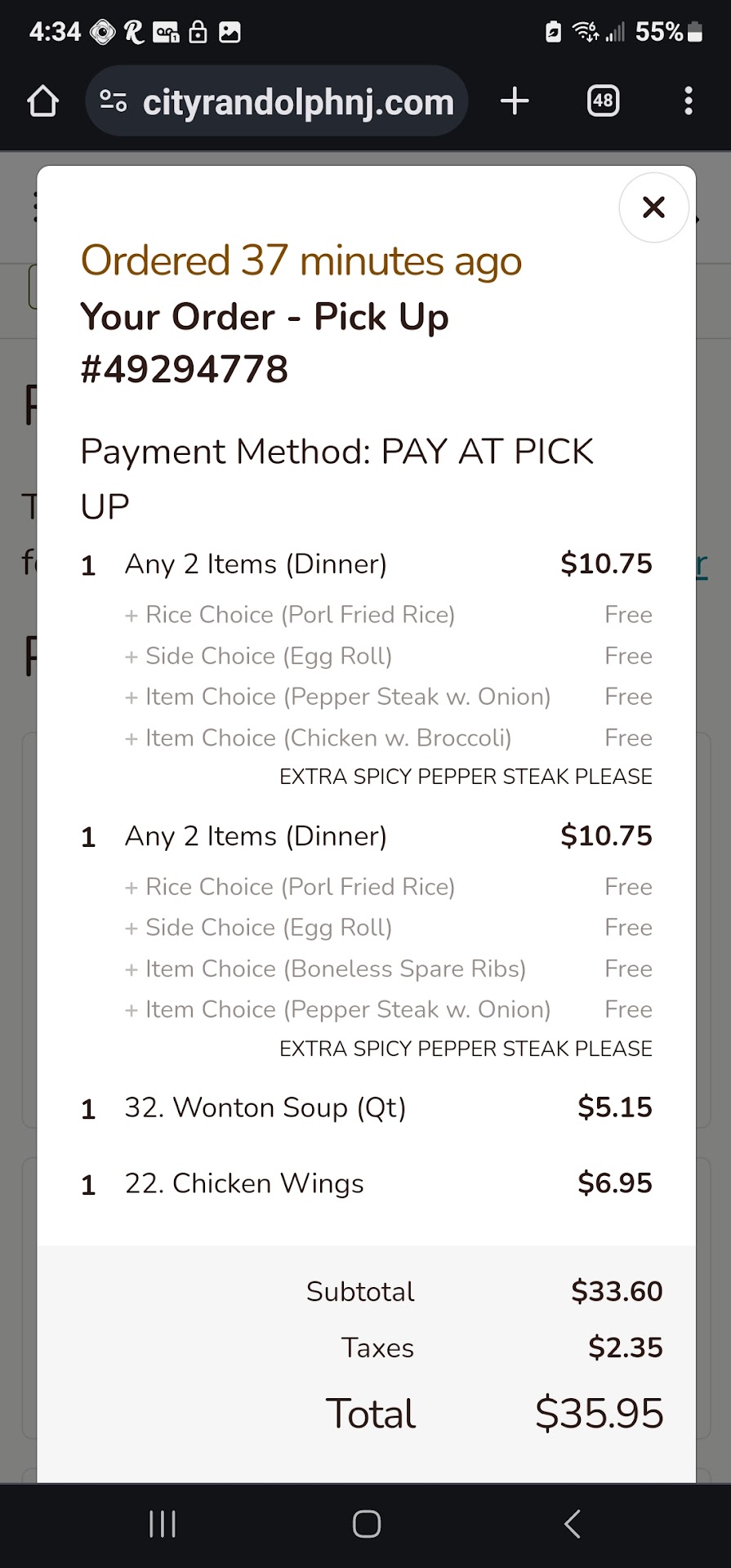Tap the Total $35.95 amount
The image size is (731, 1568).
tap(599, 1414)
